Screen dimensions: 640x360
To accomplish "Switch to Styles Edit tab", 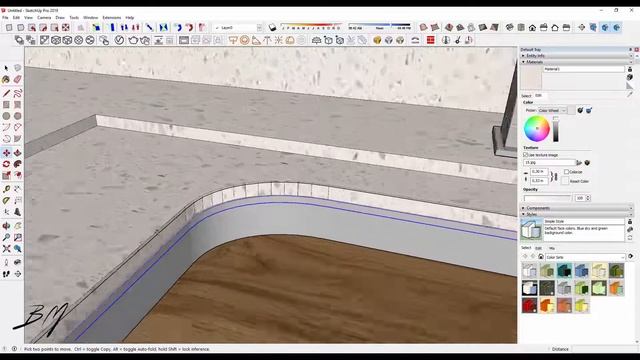I will point(538,248).
